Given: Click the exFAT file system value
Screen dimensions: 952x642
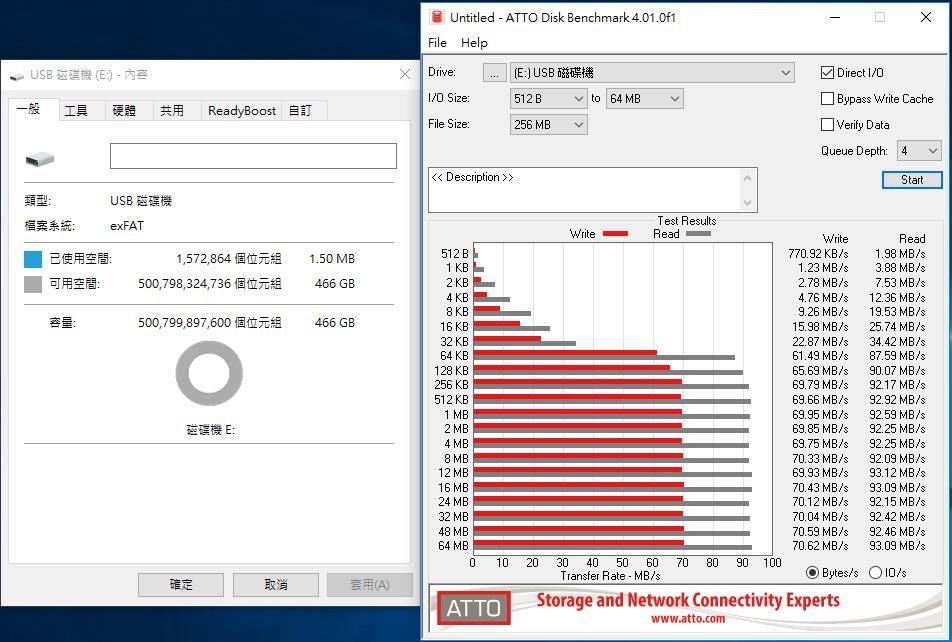Looking at the screenshot, I should tap(127, 226).
